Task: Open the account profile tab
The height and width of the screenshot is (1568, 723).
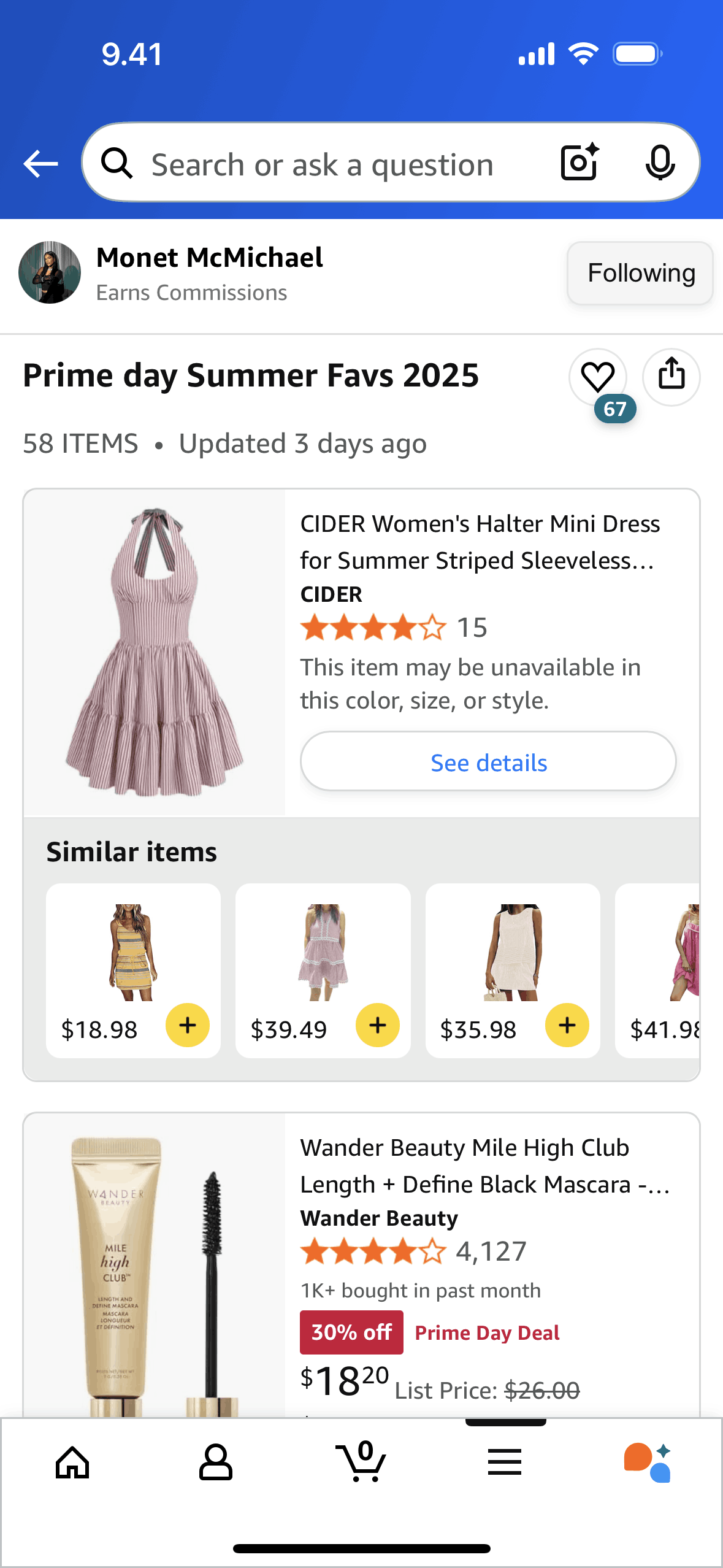Action: tap(215, 1462)
